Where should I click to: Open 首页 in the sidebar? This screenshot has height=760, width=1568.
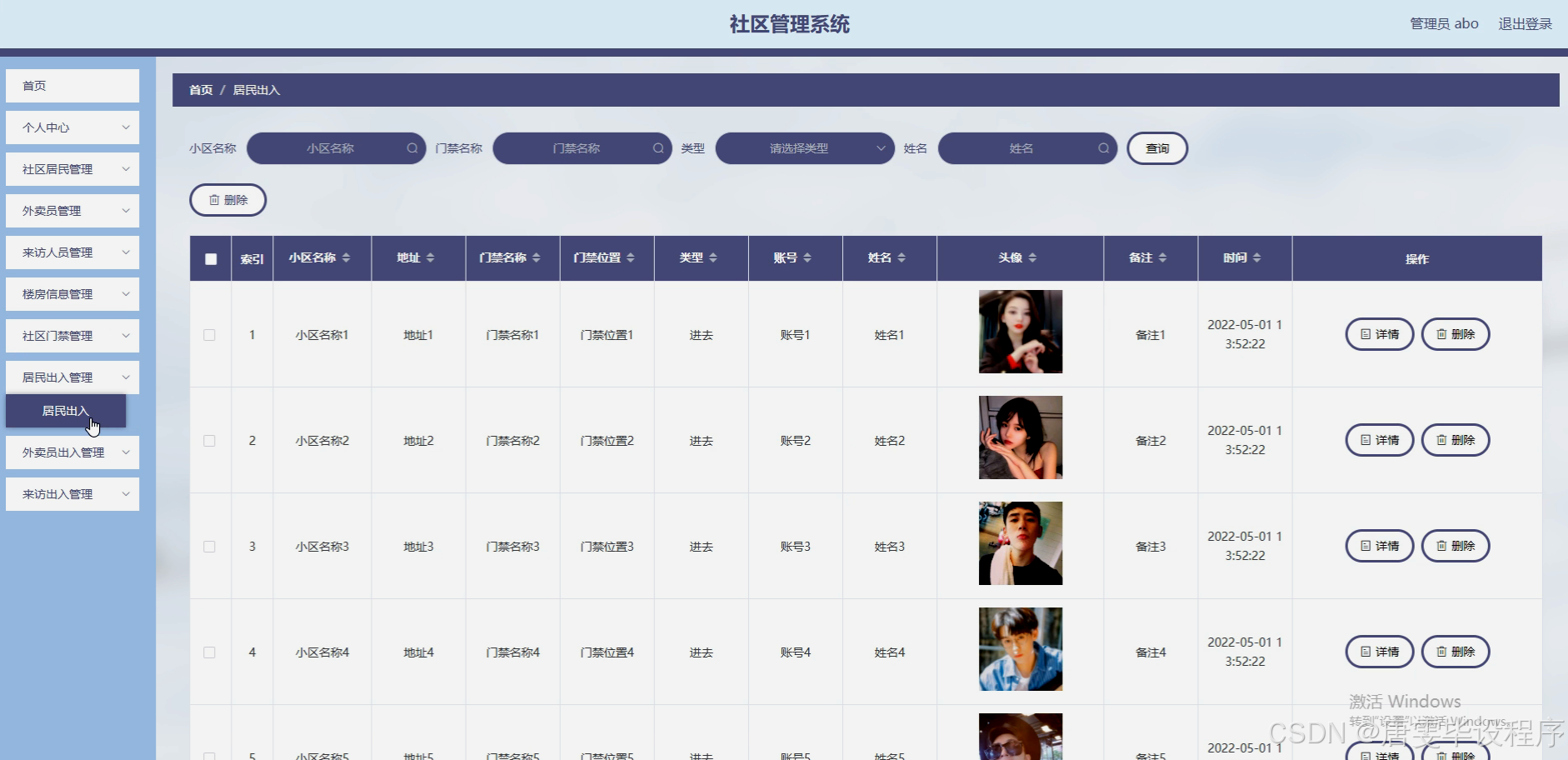[72, 86]
